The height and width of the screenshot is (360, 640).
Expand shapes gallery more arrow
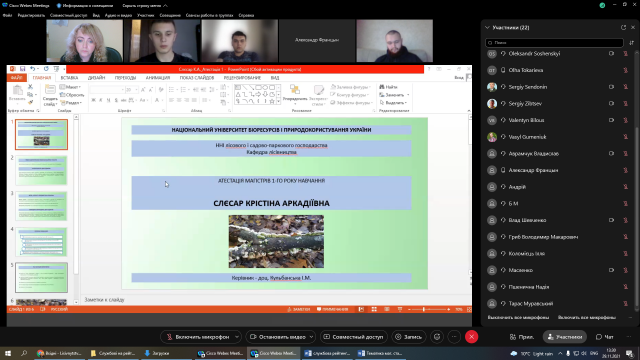(x=279, y=101)
